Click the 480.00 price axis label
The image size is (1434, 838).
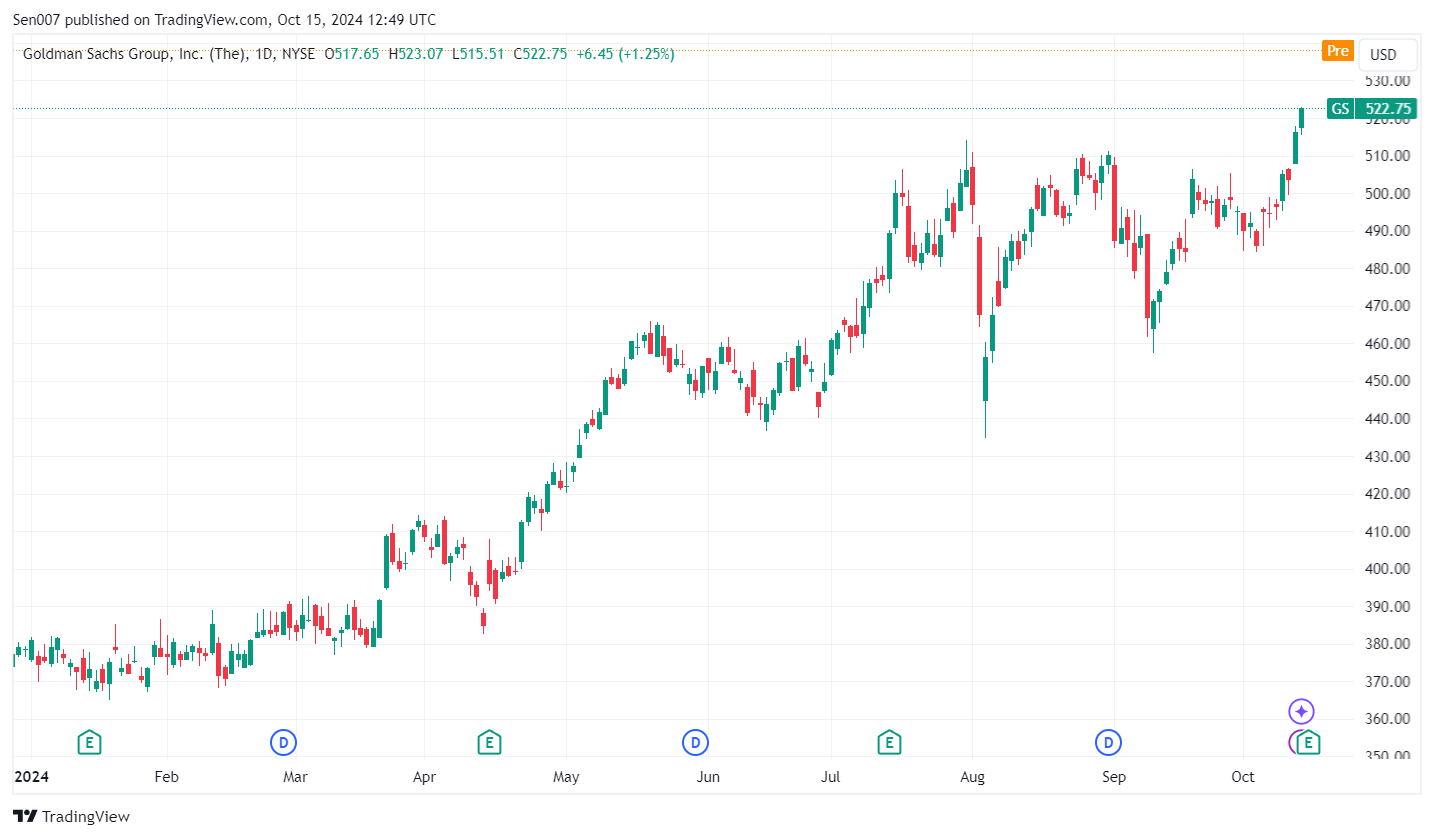click(1388, 269)
